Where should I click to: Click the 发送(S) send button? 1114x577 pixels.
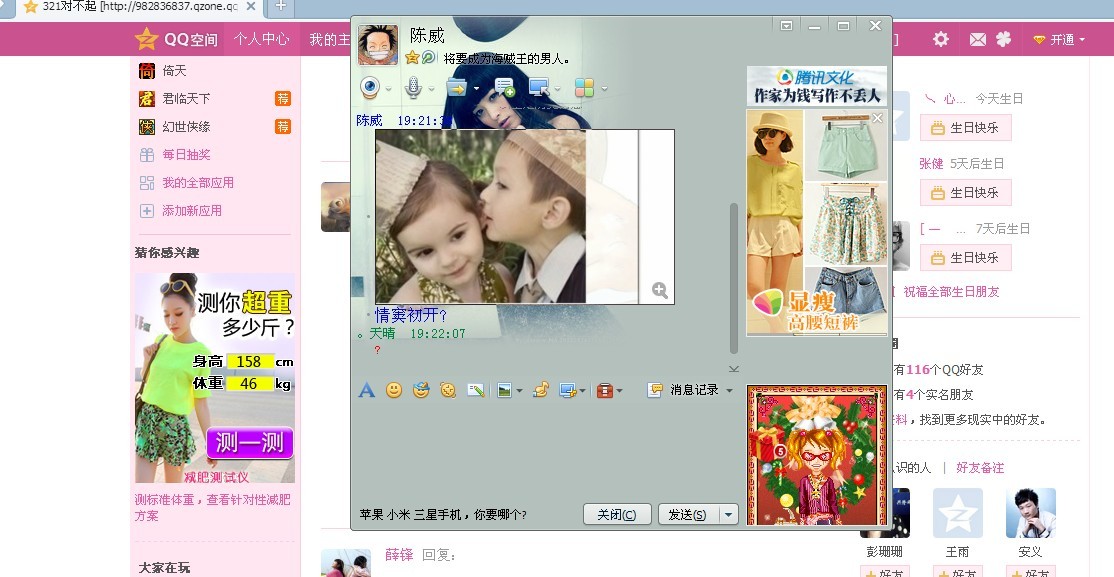pos(689,514)
